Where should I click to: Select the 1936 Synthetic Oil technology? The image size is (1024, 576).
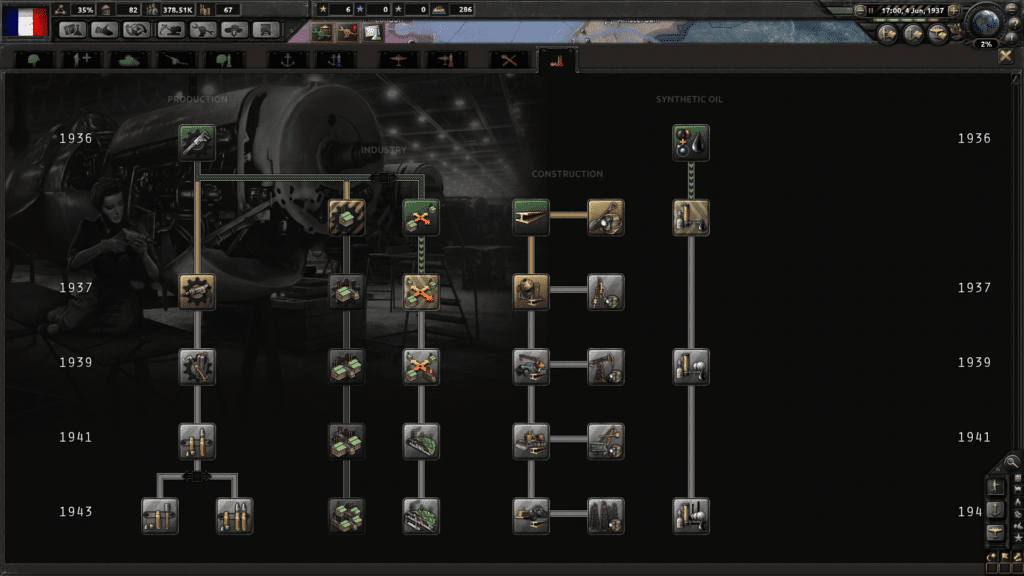coord(691,142)
